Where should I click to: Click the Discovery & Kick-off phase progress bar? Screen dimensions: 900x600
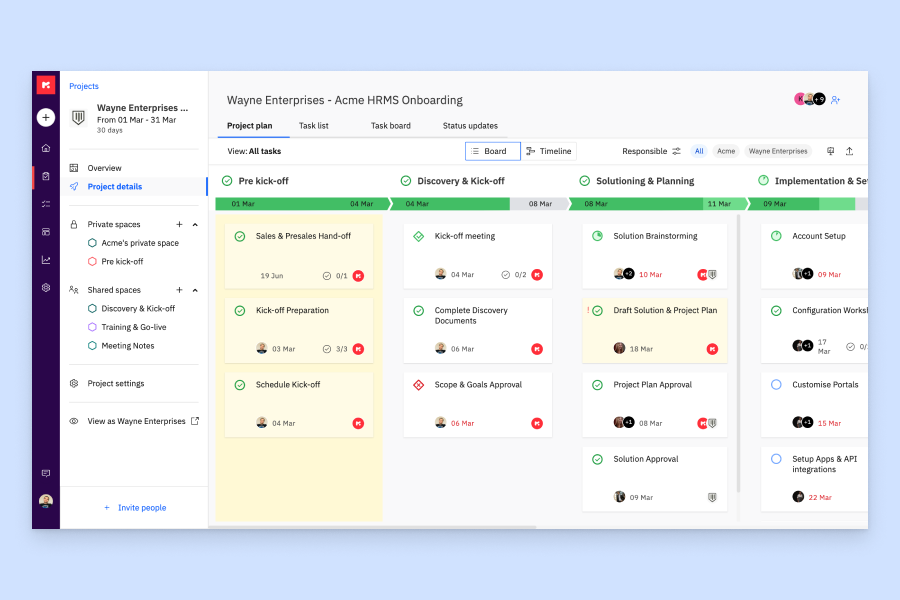point(479,204)
